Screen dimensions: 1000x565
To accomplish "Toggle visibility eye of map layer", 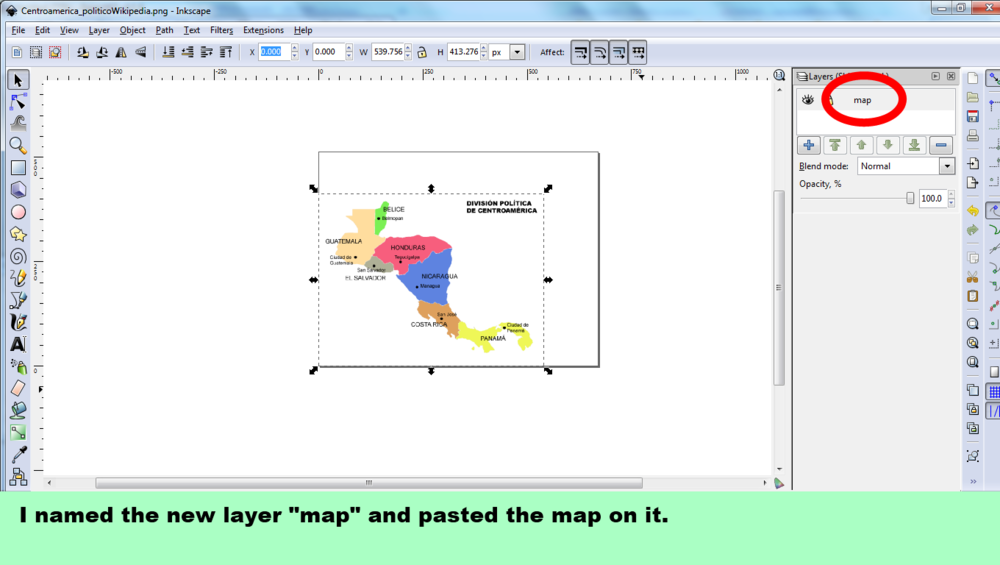I will tap(808, 100).
